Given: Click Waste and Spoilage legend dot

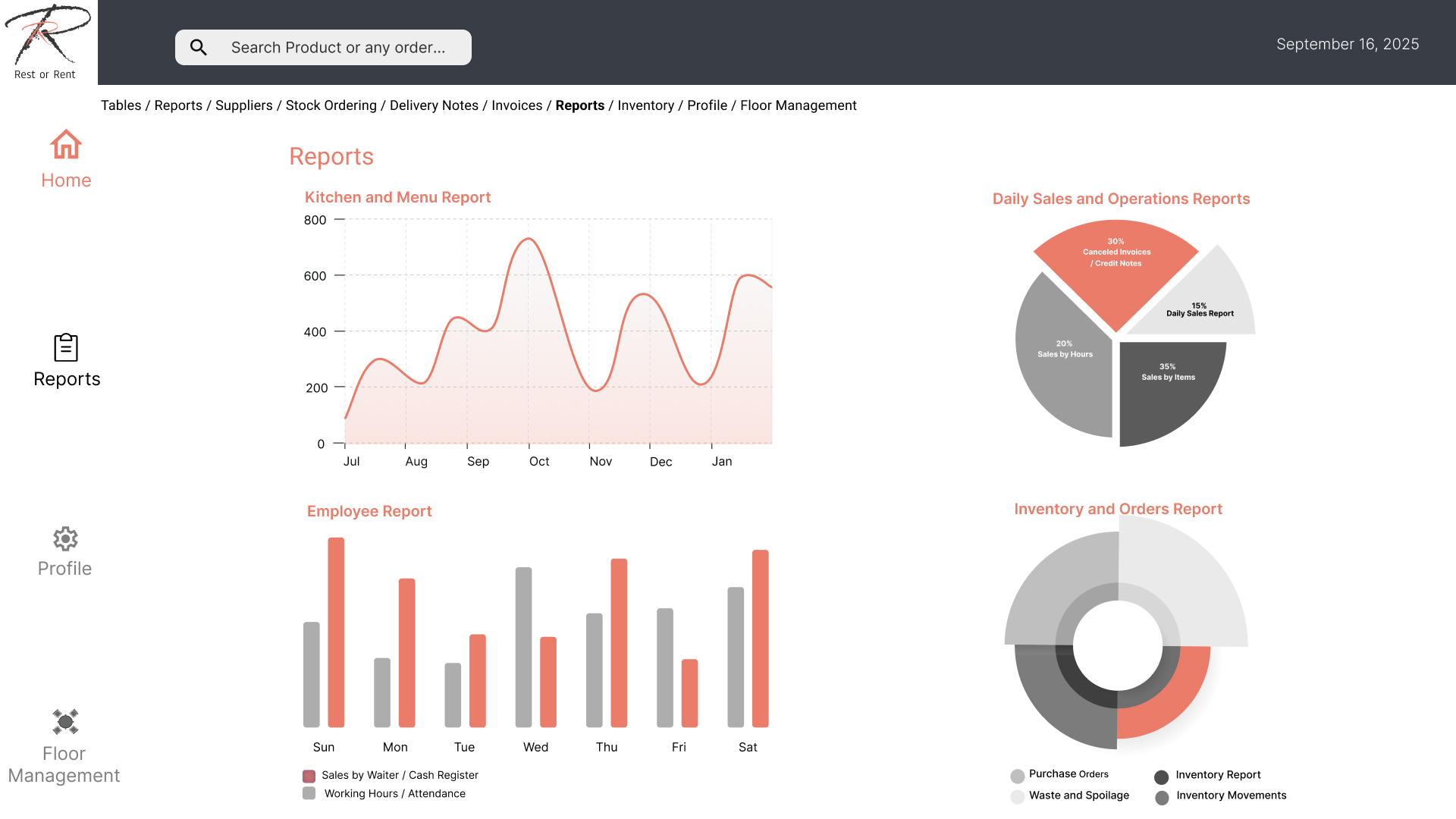Looking at the screenshot, I should point(1018,796).
